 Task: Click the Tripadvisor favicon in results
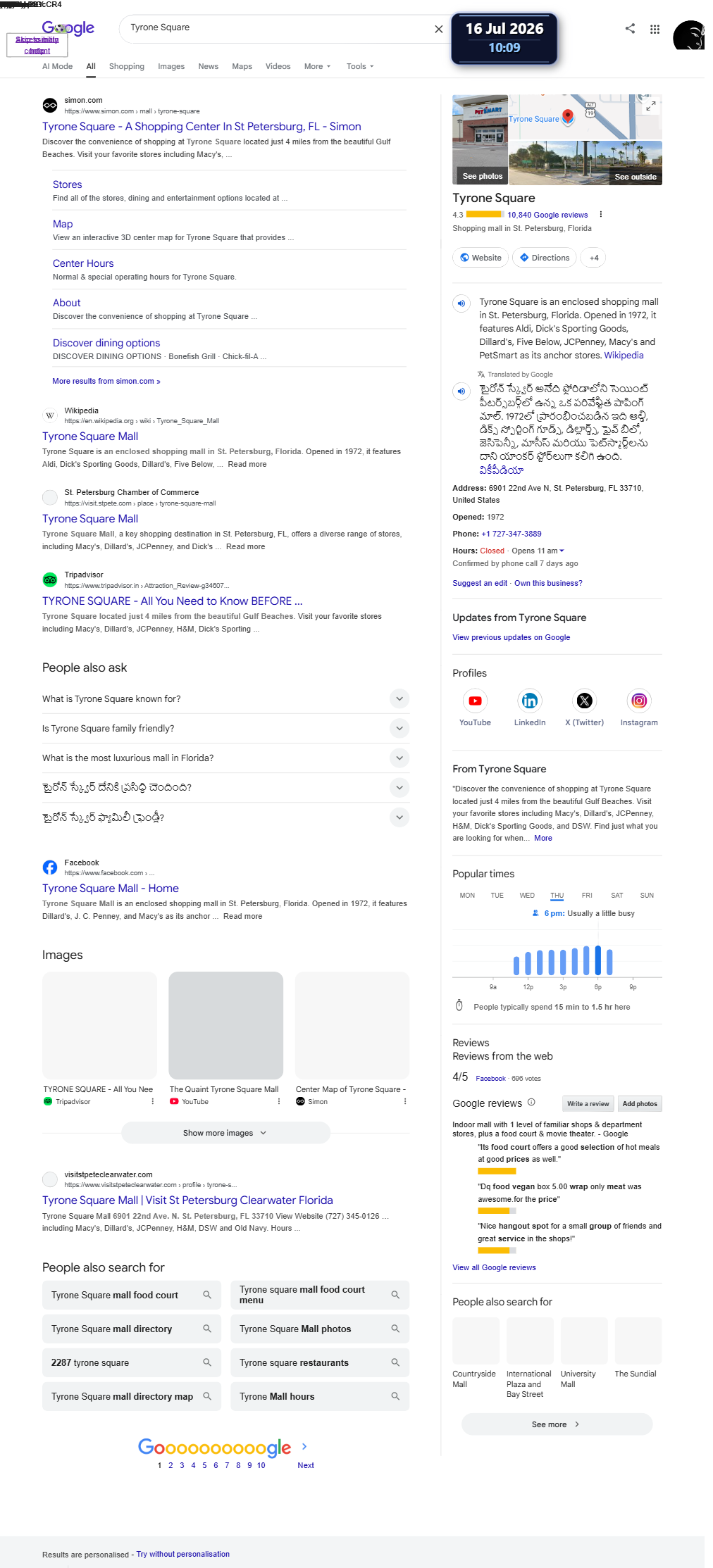click(50, 580)
